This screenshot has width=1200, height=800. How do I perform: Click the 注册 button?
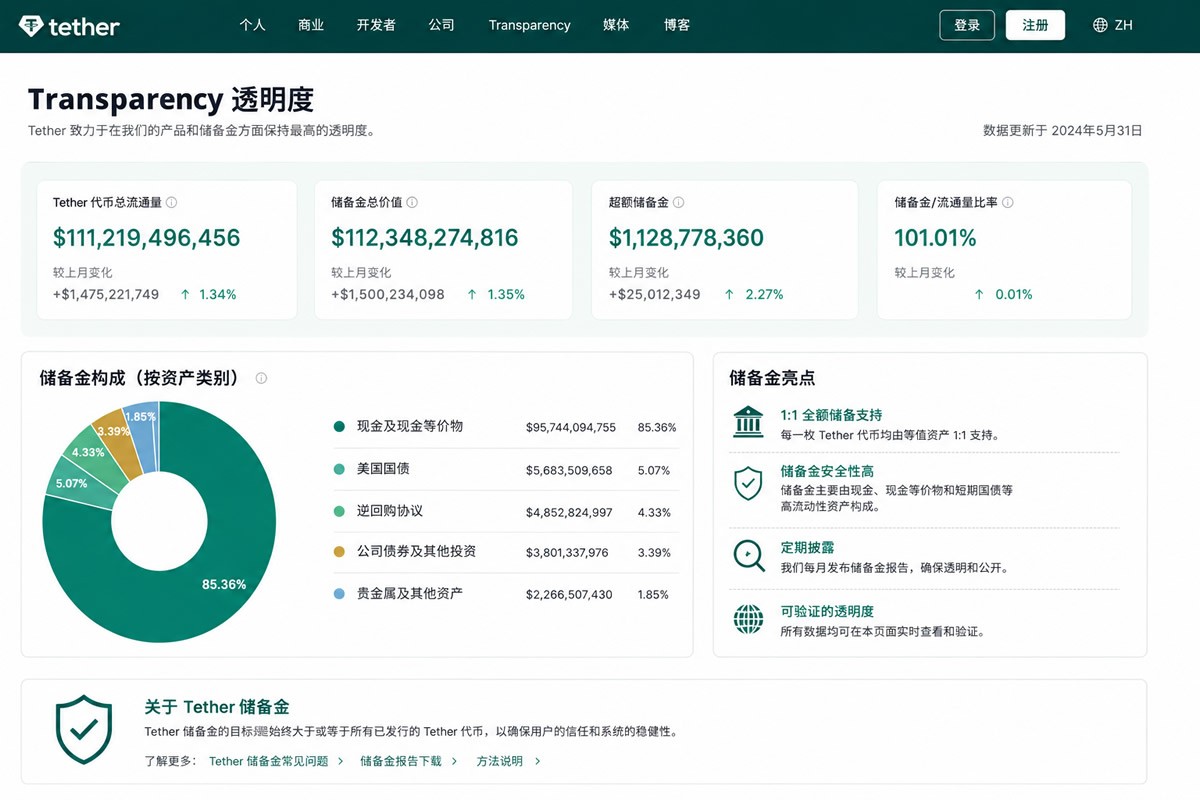(x=1035, y=25)
